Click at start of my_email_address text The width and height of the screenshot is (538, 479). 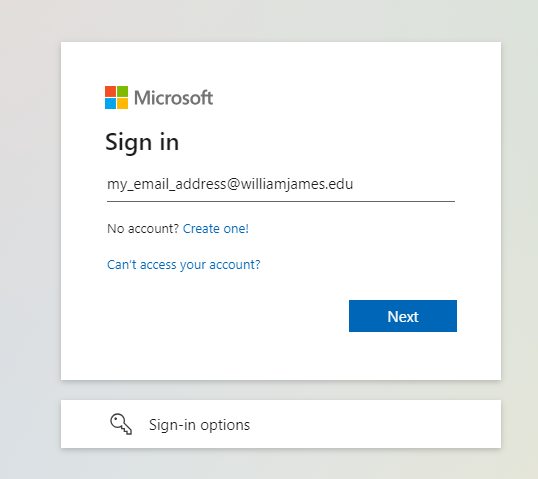(x=108, y=184)
